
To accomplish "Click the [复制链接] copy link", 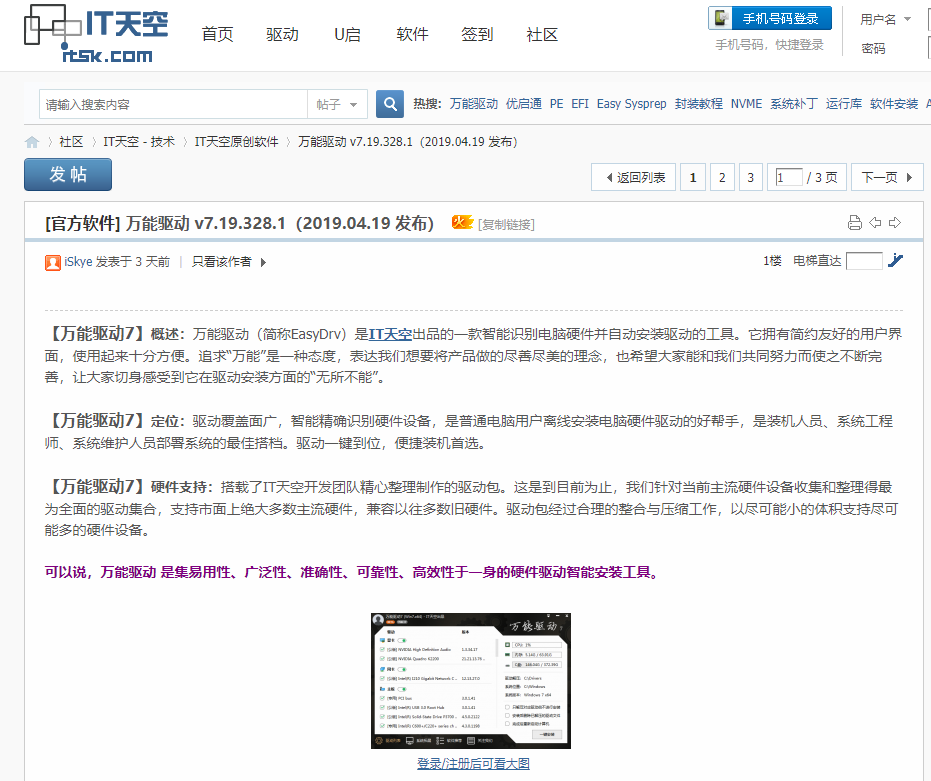I will click(506, 225).
